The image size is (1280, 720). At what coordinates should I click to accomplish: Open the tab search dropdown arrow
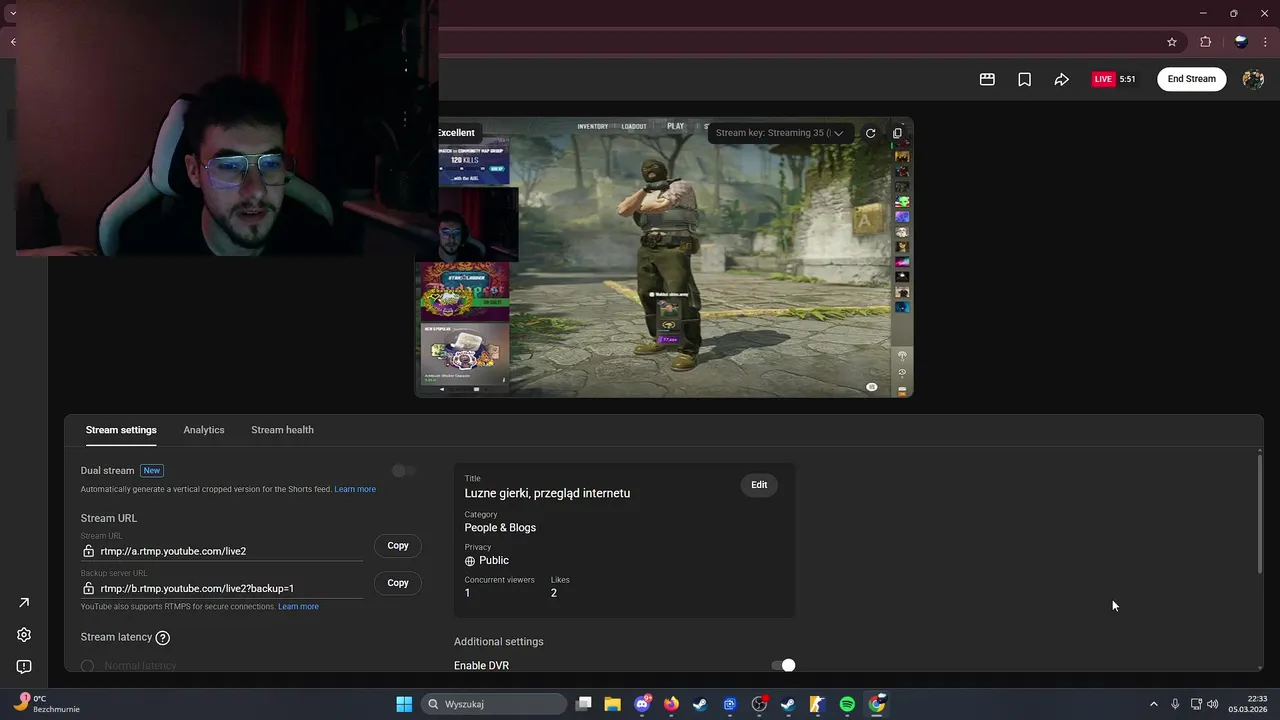pyautogui.click(x=12, y=13)
